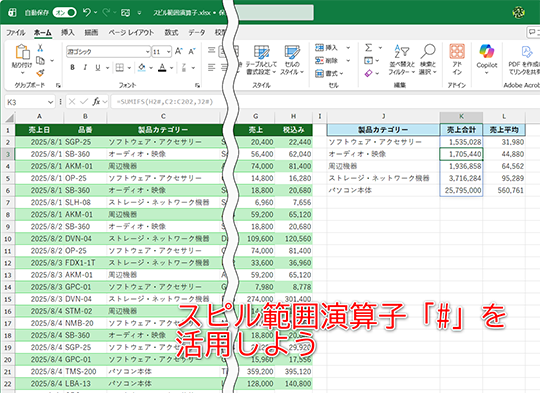This screenshot has width=540, height=393.
Task: Click the Name Box showing K3
Action: tap(26, 102)
